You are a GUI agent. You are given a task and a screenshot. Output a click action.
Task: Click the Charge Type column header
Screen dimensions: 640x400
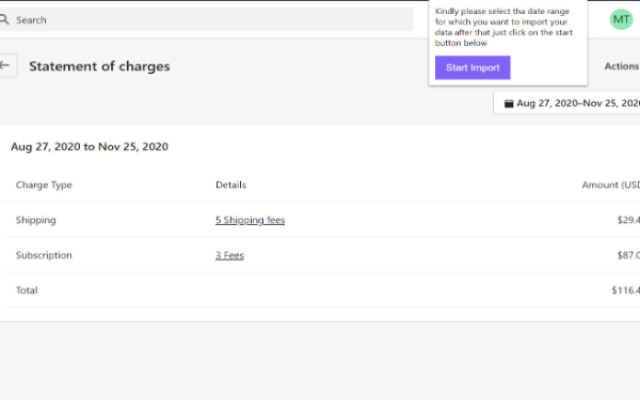(44, 185)
